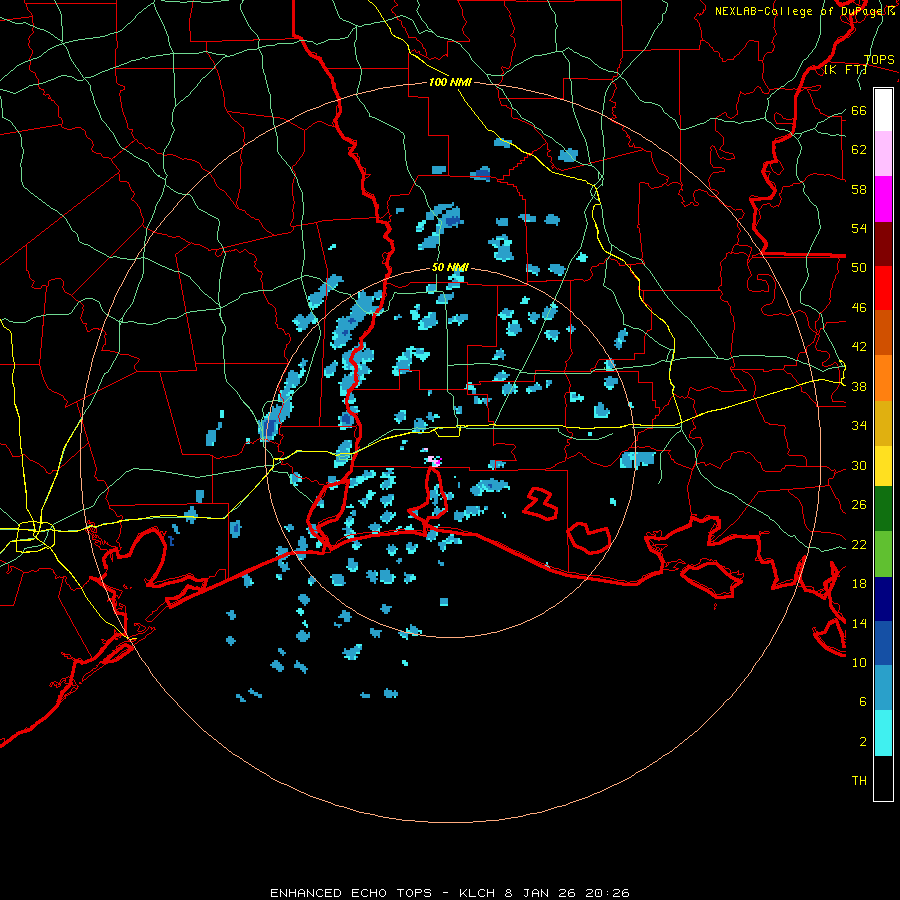Screen dimensions: 900x900
Task: Pick the dark green legend swatch
Action: click(883, 509)
